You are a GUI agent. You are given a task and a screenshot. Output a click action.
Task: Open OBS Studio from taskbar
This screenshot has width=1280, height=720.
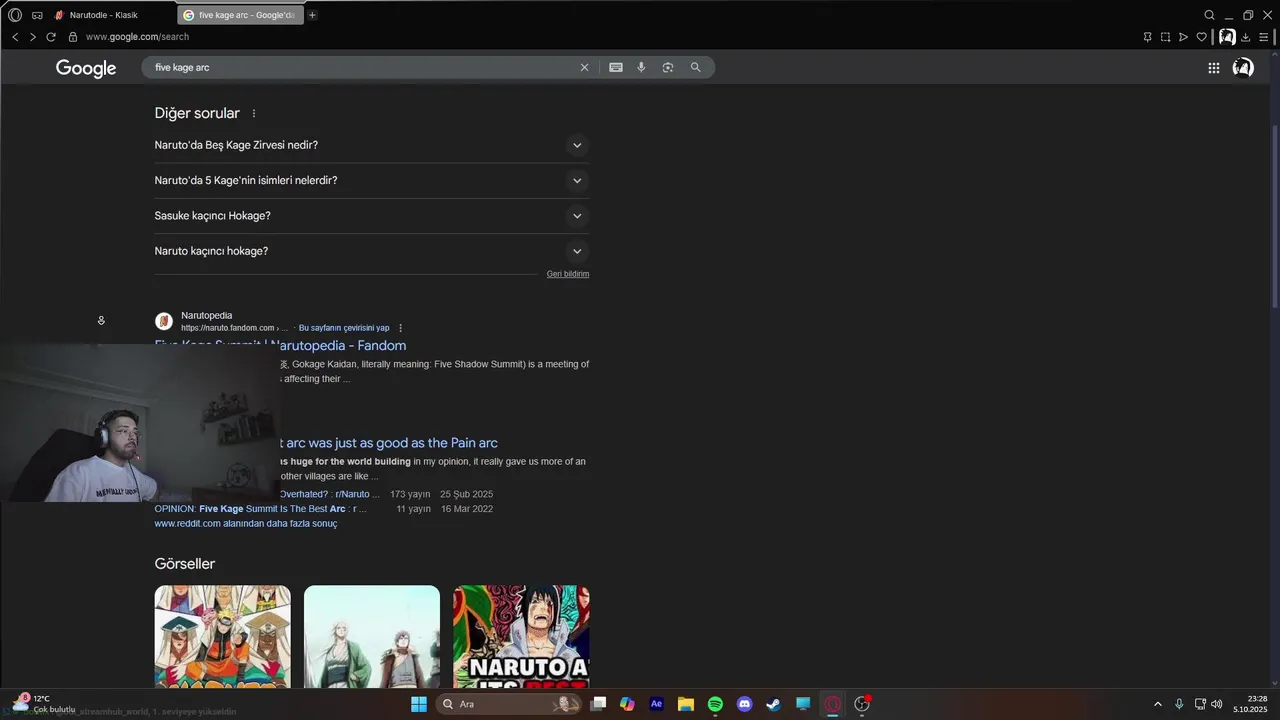coord(862,704)
